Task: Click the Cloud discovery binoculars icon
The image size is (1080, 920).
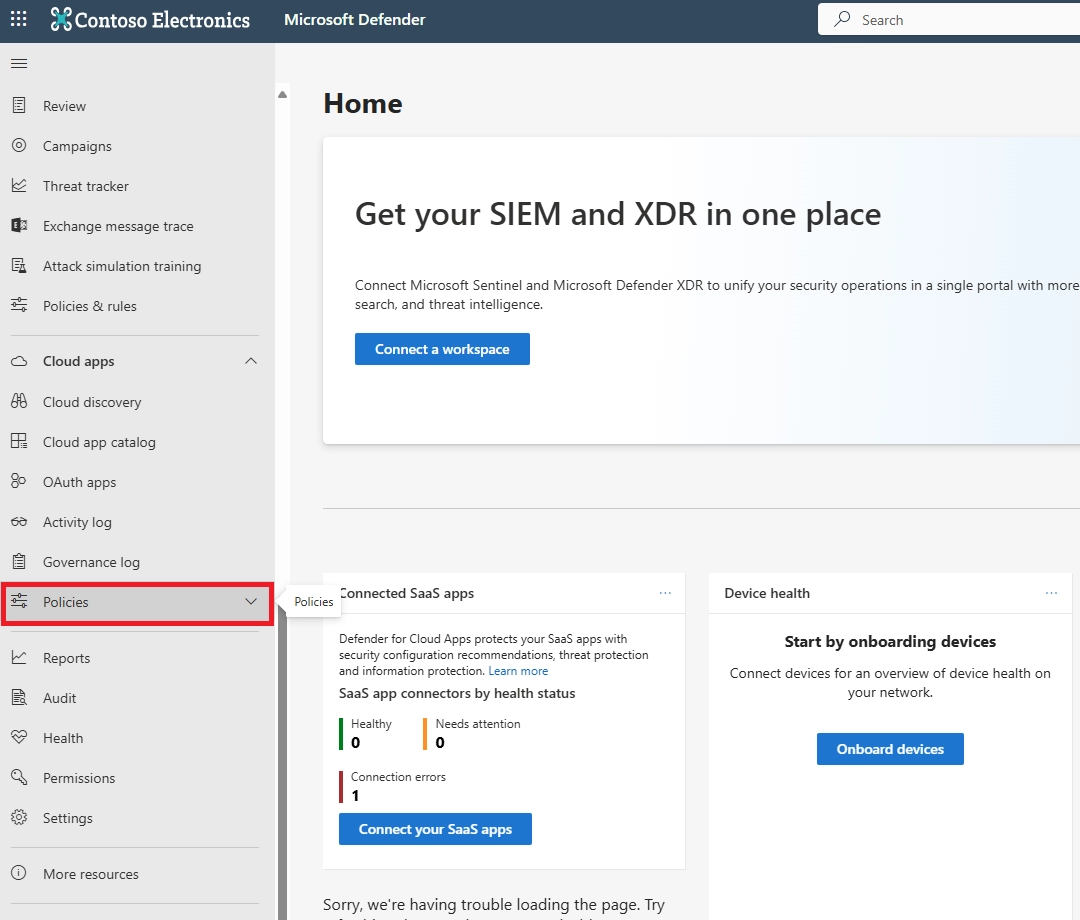Action: coord(19,401)
